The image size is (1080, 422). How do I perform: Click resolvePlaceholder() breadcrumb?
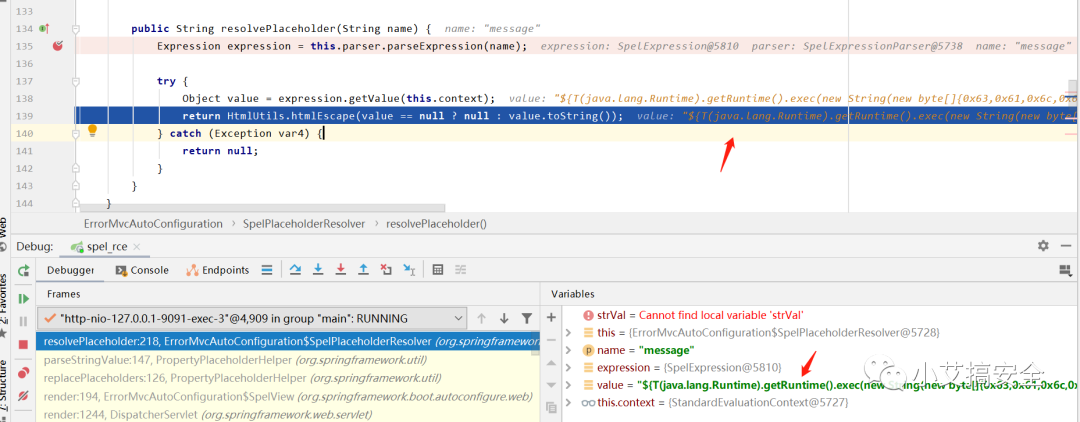pyautogui.click(x=436, y=224)
